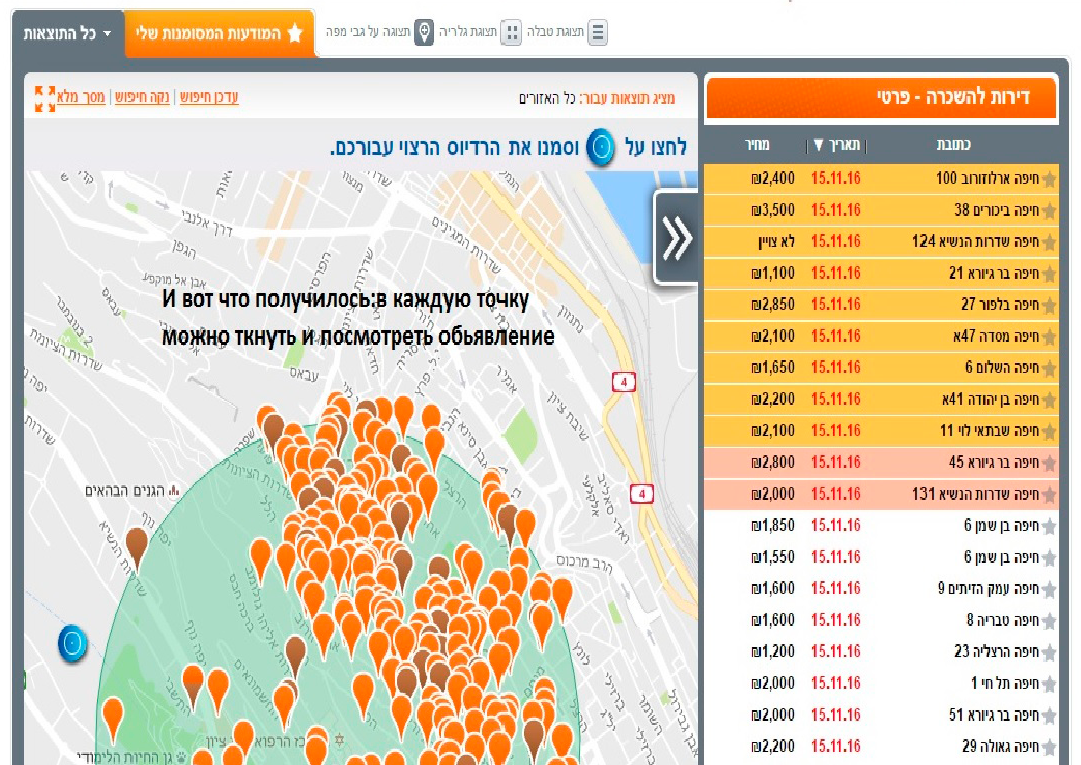Click the דירות להשכרה - פרטי header tab
The width and height of the screenshot is (1081, 765).
(880, 98)
